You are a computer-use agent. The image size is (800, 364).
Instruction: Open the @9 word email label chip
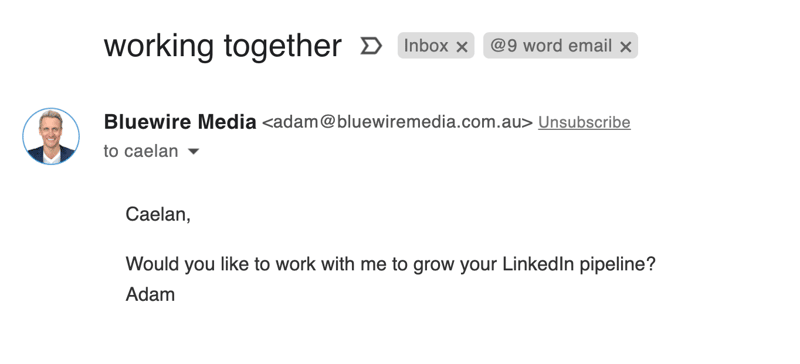point(551,46)
